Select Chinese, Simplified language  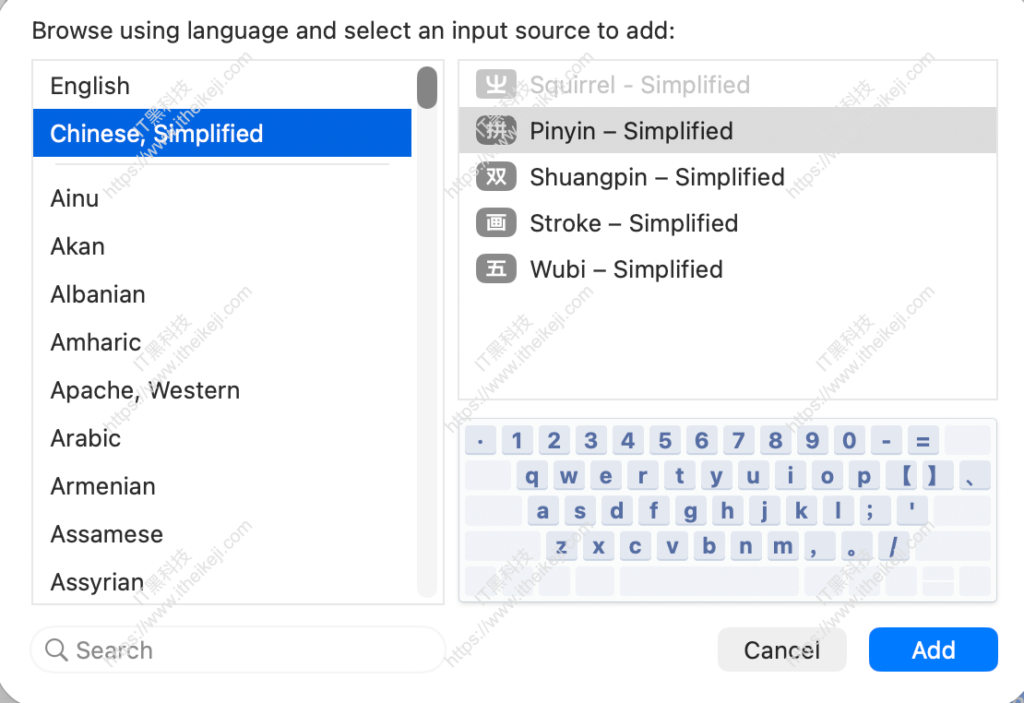click(x=157, y=134)
